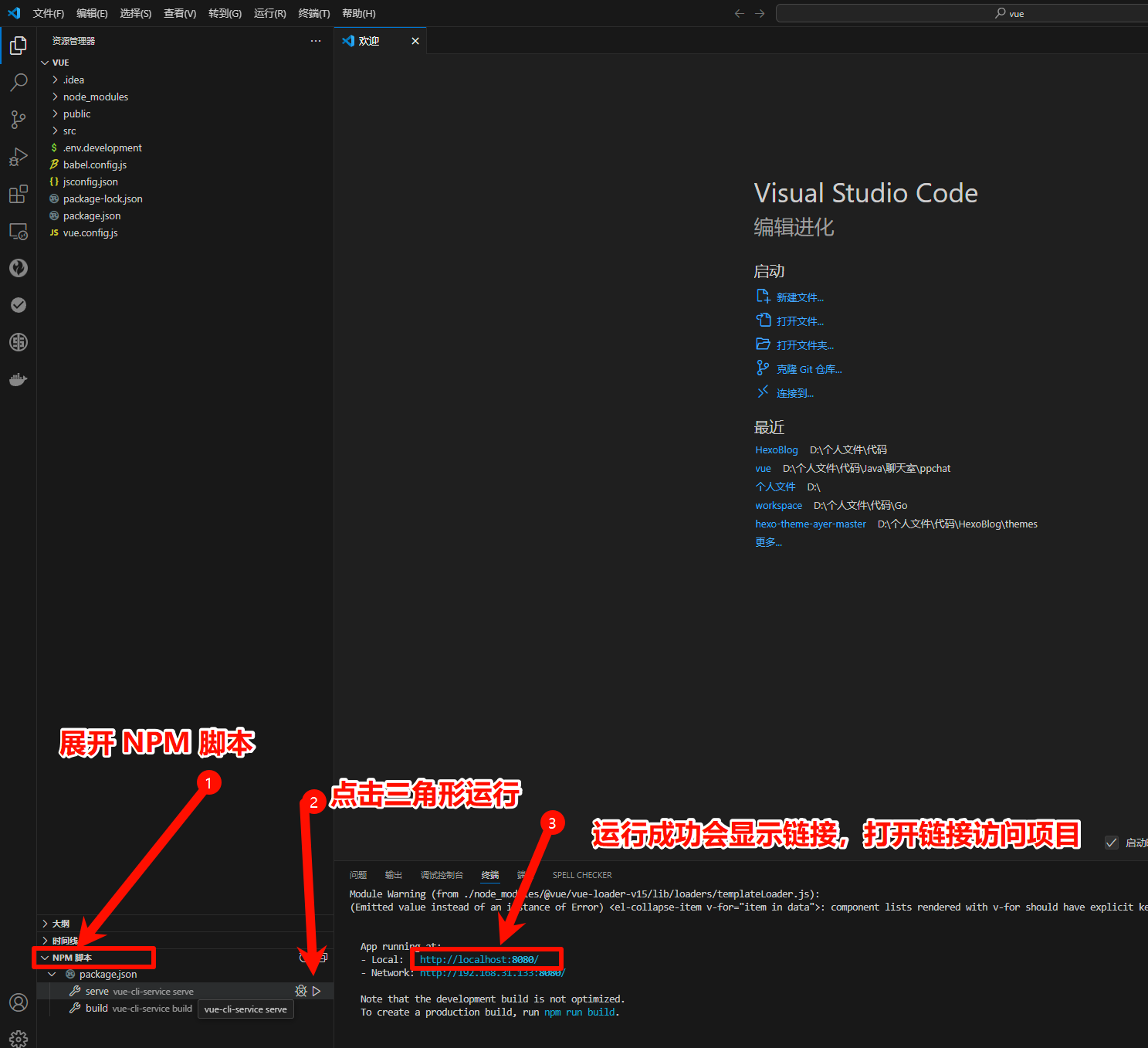The height and width of the screenshot is (1048, 1148).
Task: Switch to the 调试控制台 panel tab
Action: (442, 875)
